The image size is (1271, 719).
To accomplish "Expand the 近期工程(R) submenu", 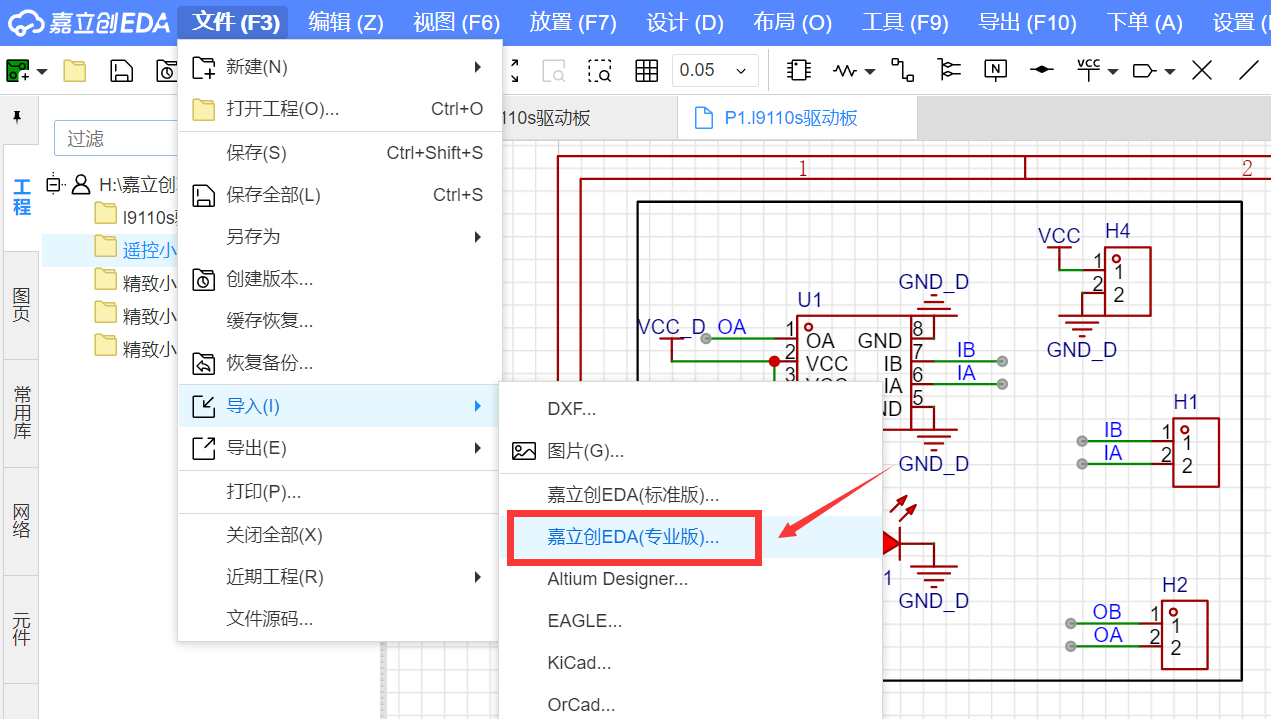I will (339, 577).
